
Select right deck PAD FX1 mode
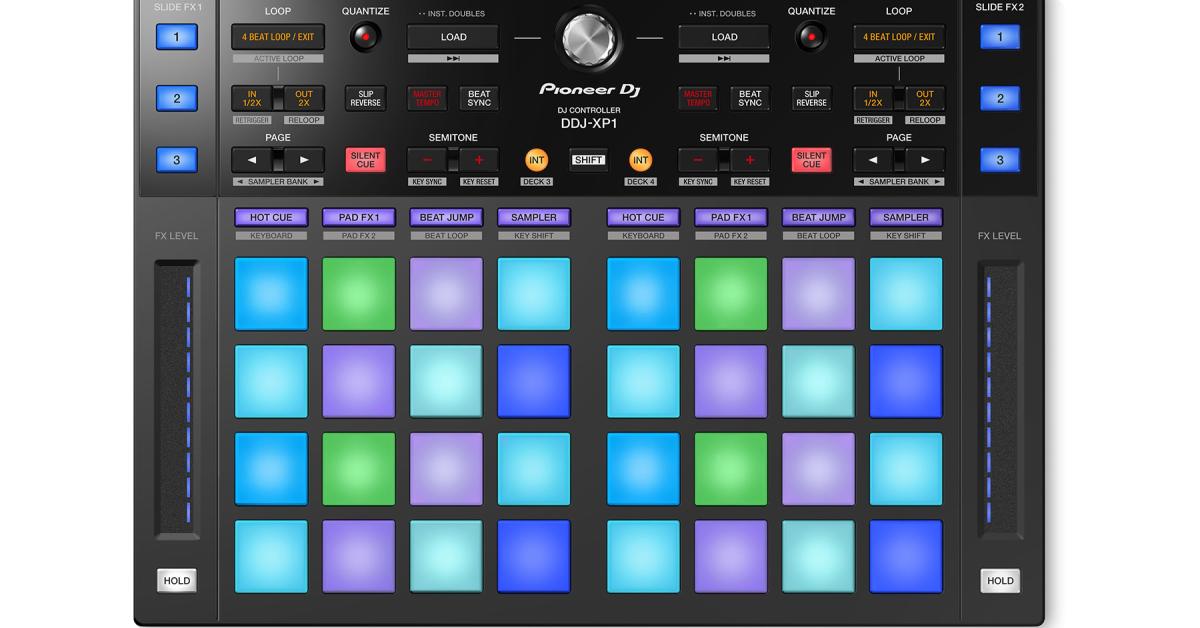731,217
